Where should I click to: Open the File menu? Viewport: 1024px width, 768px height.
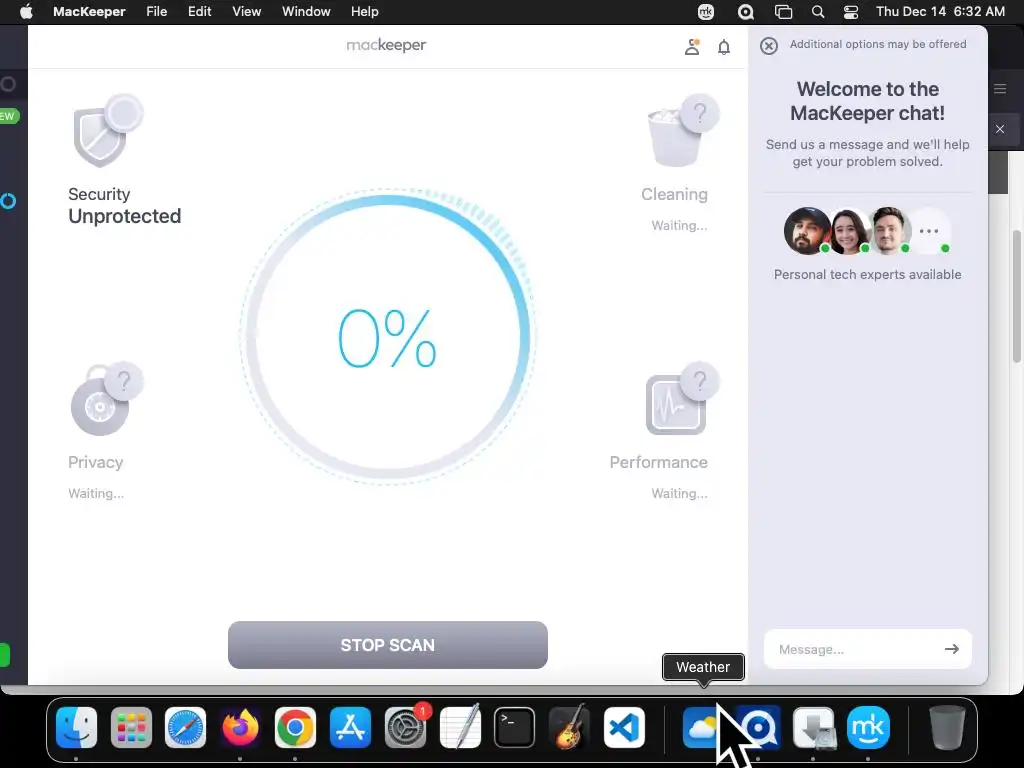point(156,12)
